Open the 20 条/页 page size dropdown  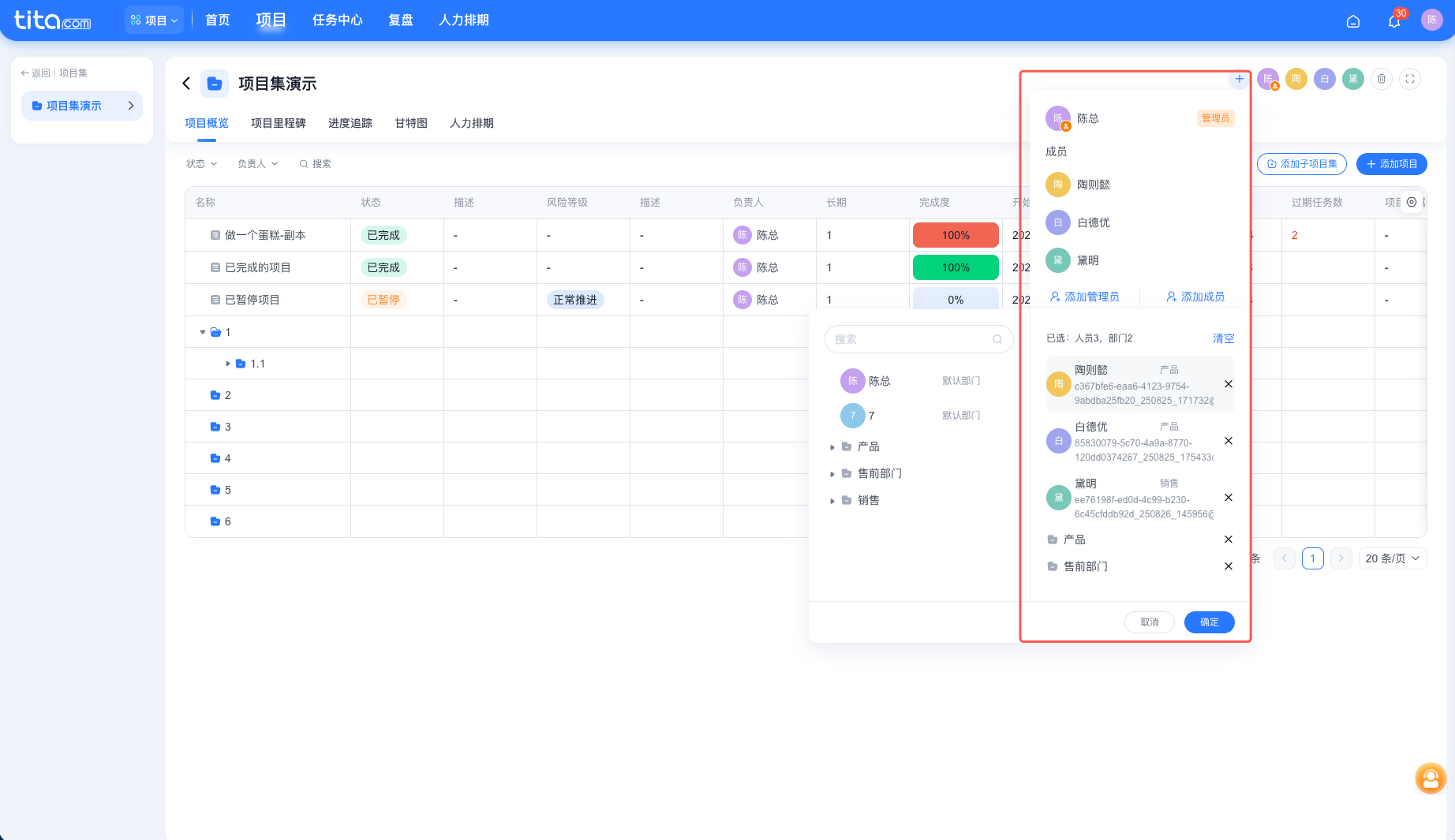1393,558
